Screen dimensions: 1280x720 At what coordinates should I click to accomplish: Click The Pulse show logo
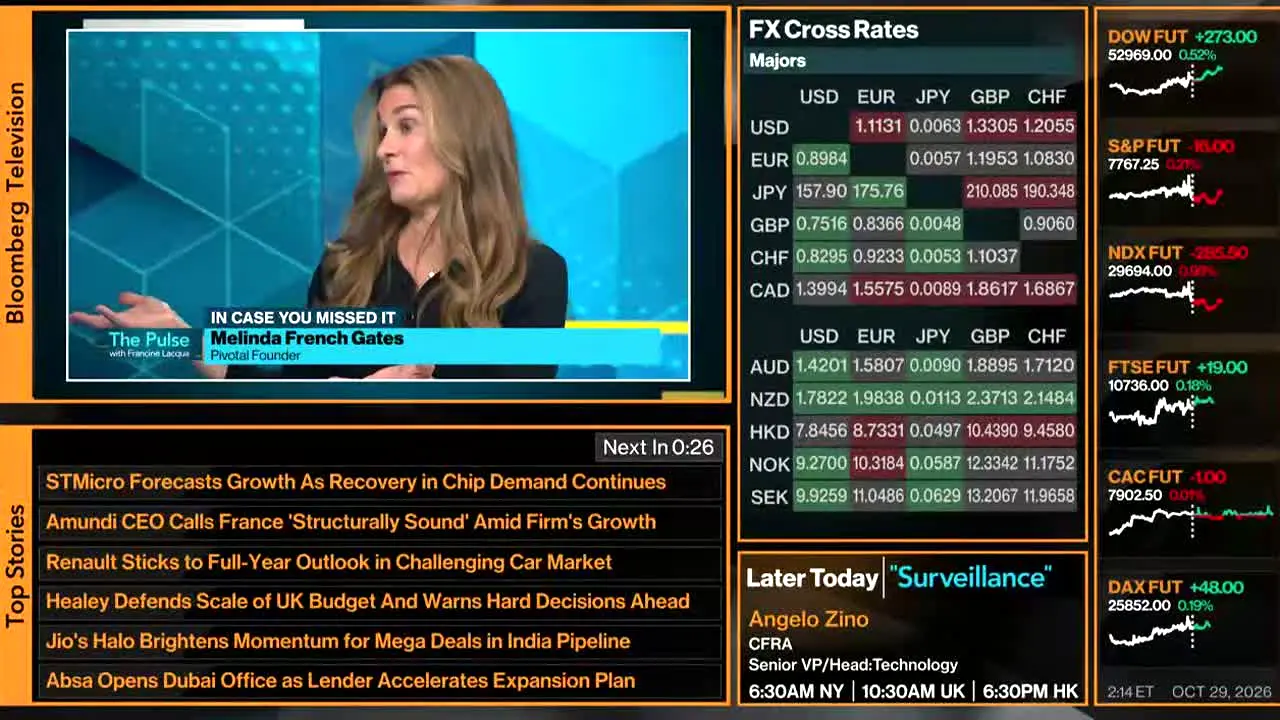pos(149,344)
